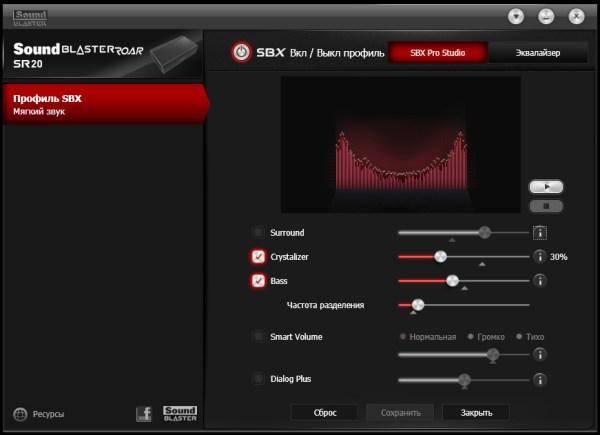Toggle the SBX profile power button

[241, 52]
